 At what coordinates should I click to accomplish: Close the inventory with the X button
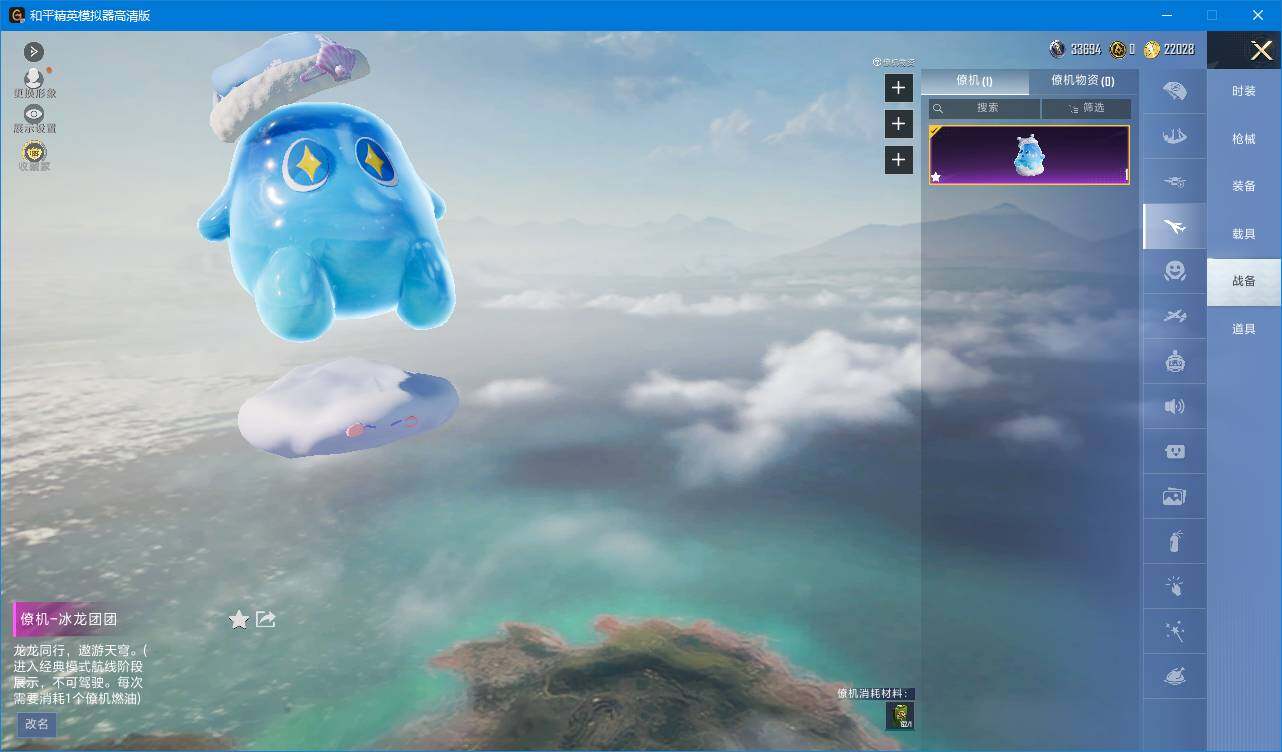tap(1262, 50)
